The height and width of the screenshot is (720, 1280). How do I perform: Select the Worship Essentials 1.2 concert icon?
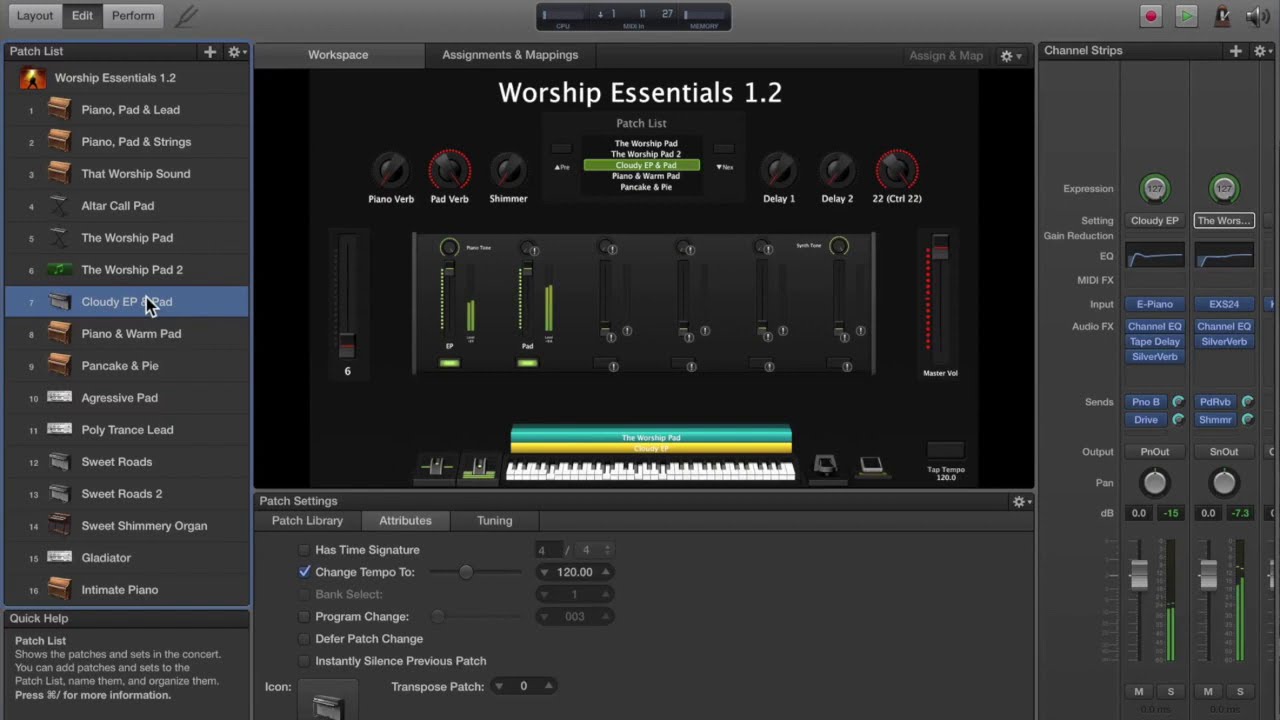[33, 78]
